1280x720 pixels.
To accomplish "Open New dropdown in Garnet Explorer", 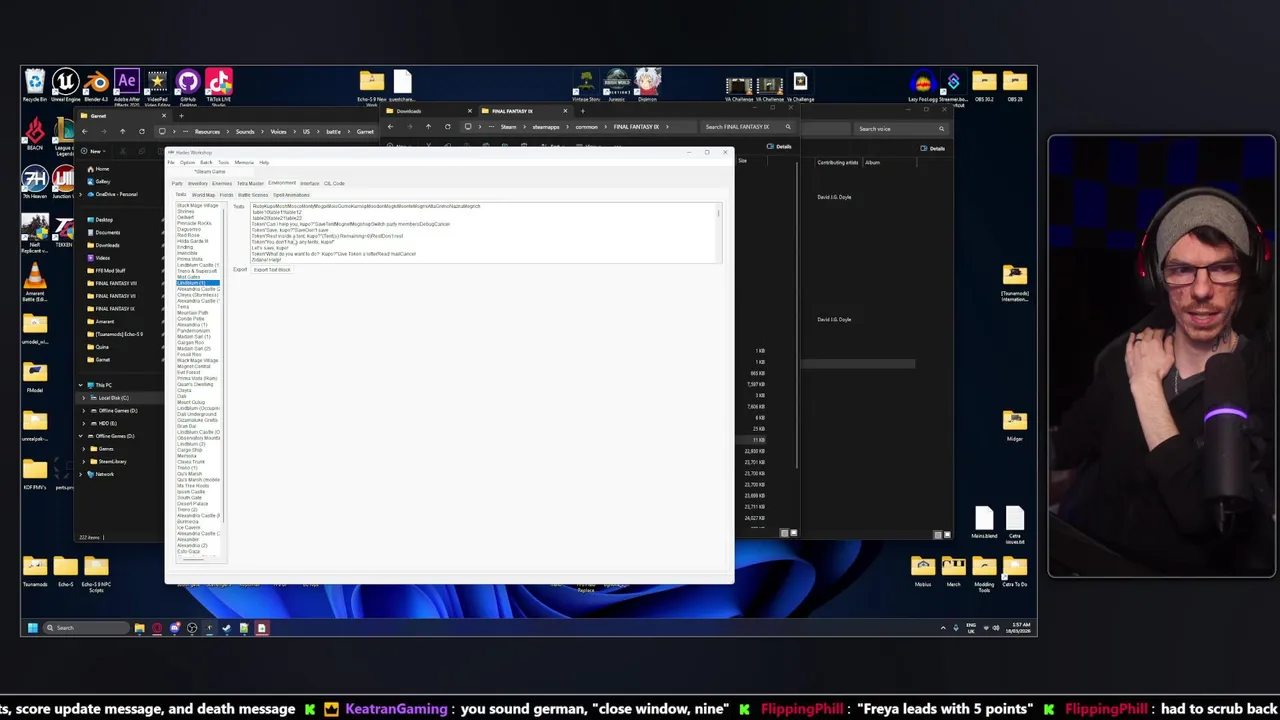I will [94, 151].
